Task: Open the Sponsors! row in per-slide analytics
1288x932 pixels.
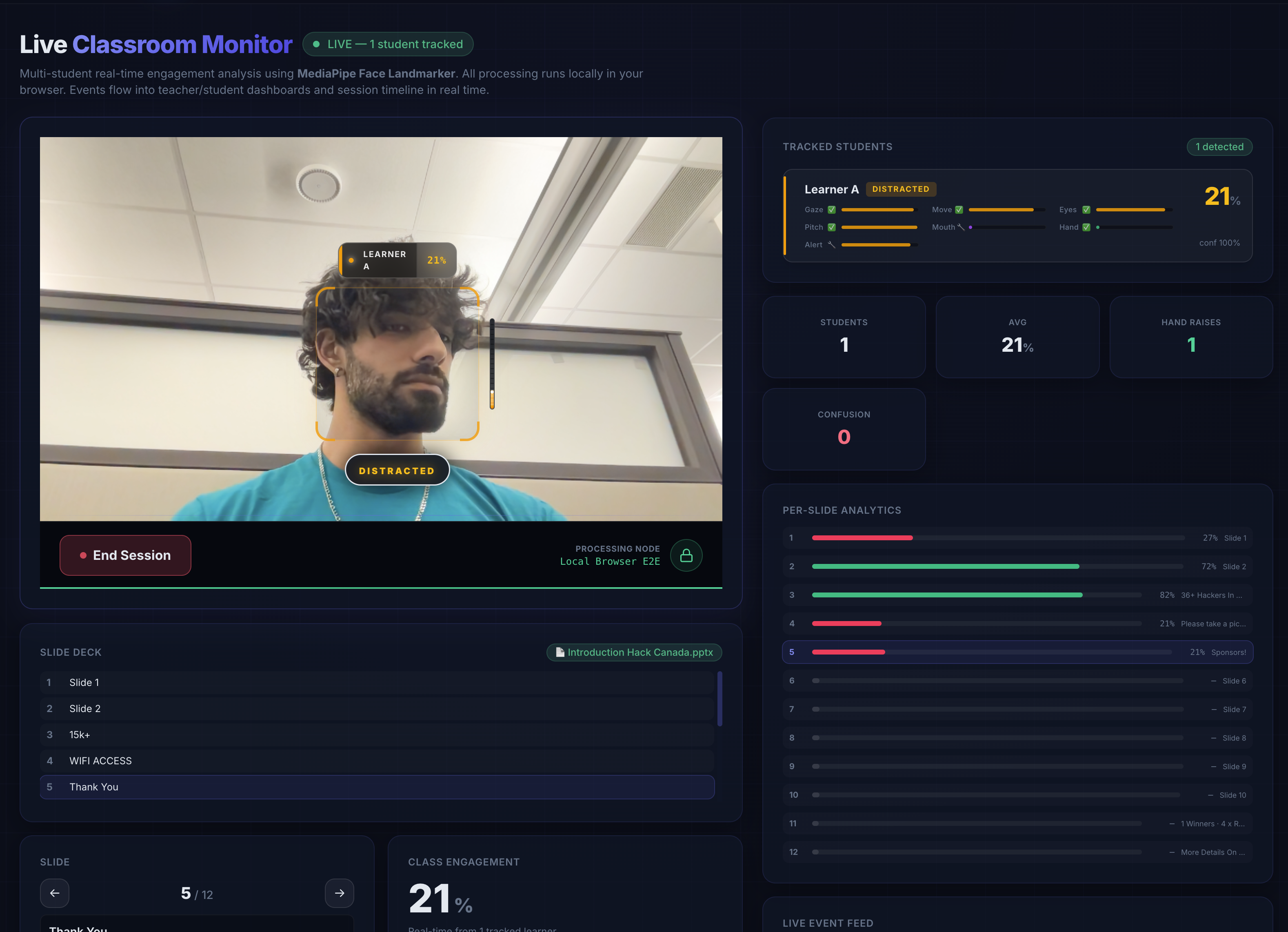Action: (1017, 652)
